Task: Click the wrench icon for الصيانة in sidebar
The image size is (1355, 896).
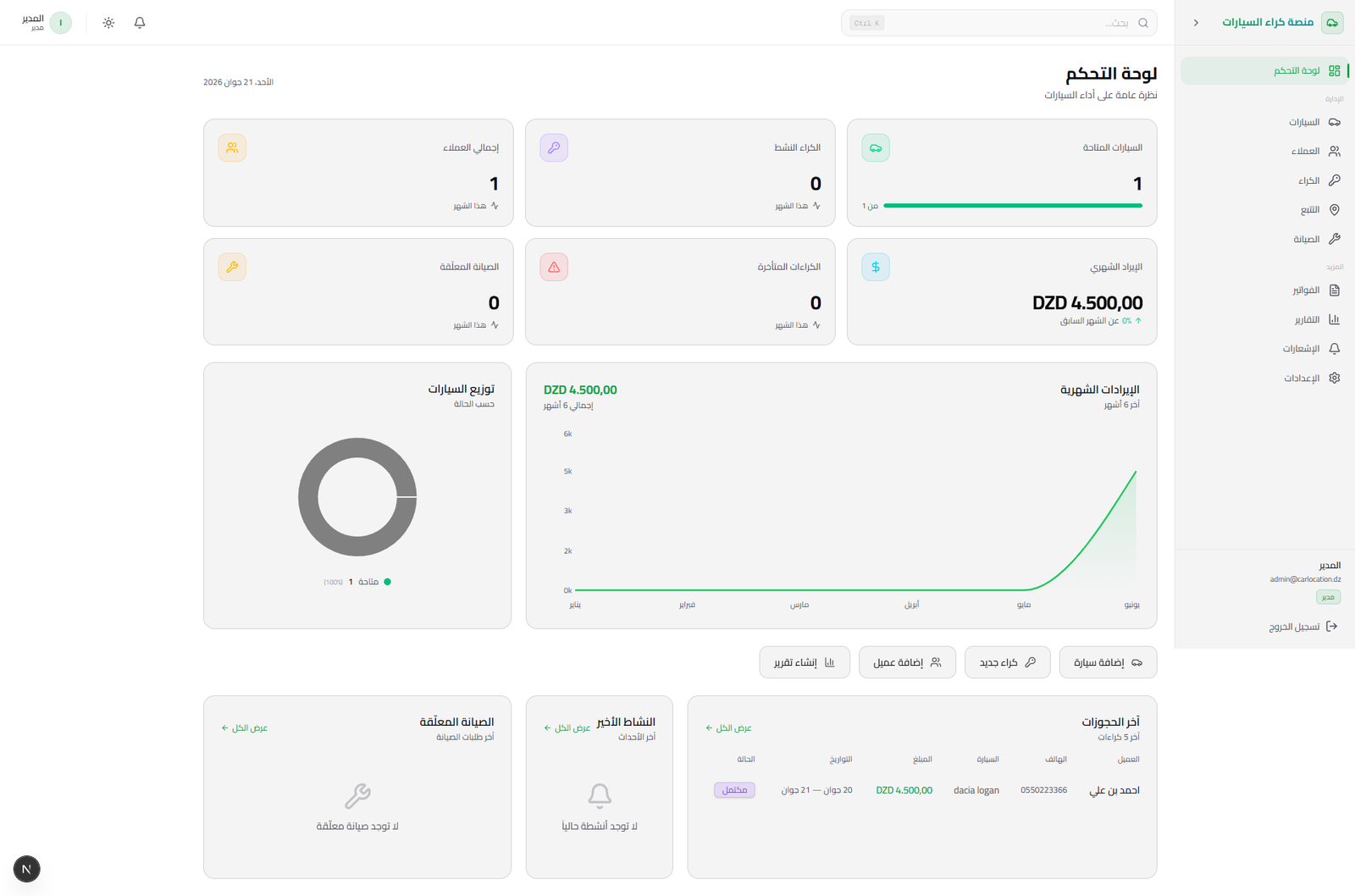Action: pyautogui.click(x=1335, y=239)
